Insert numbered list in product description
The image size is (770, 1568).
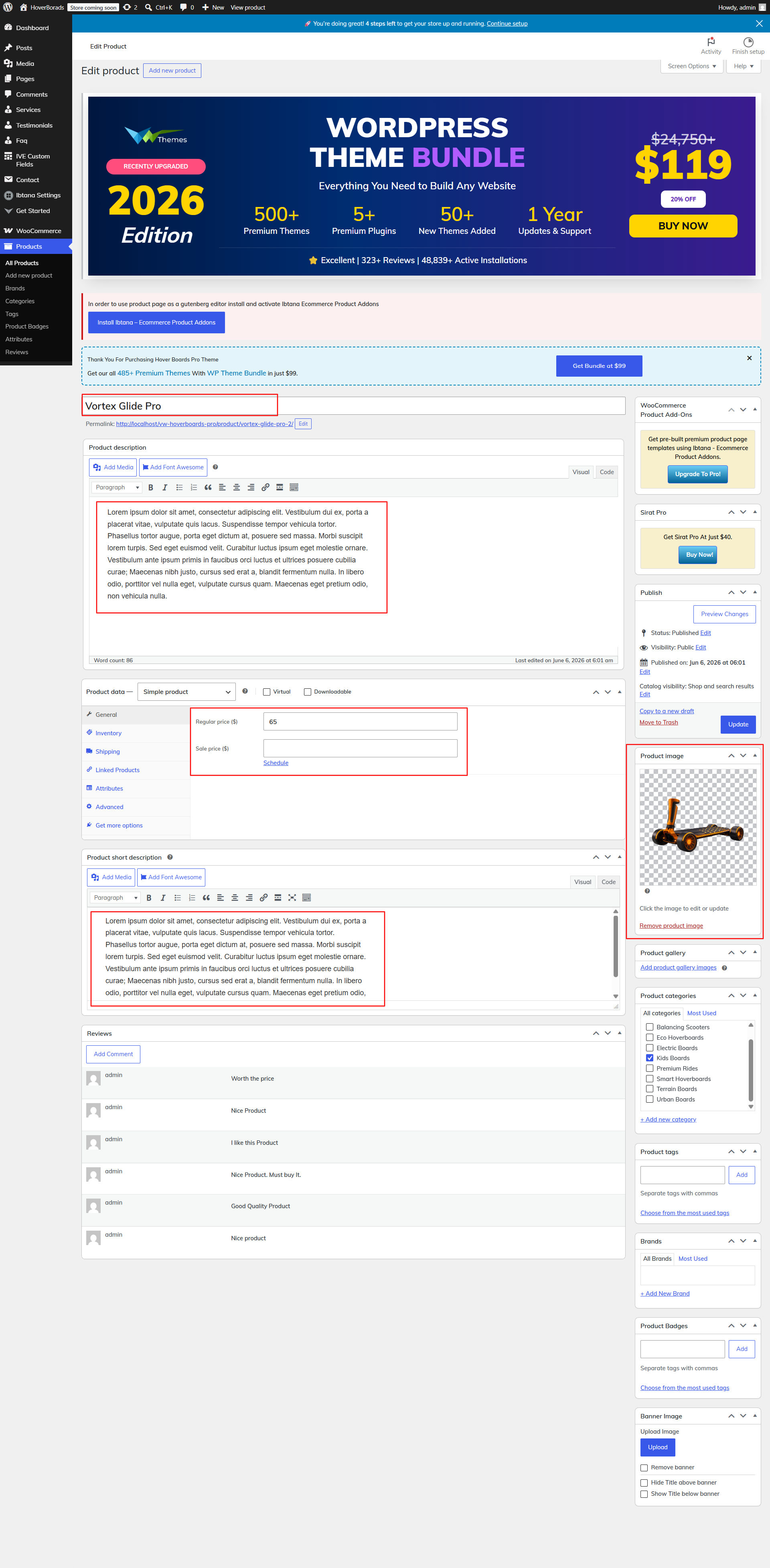pyautogui.click(x=194, y=487)
